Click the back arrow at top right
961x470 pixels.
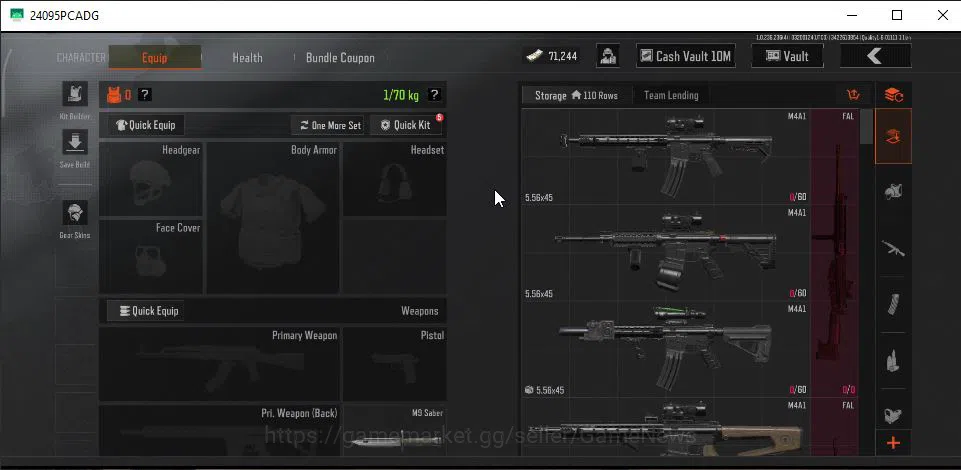[x=875, y=56]
